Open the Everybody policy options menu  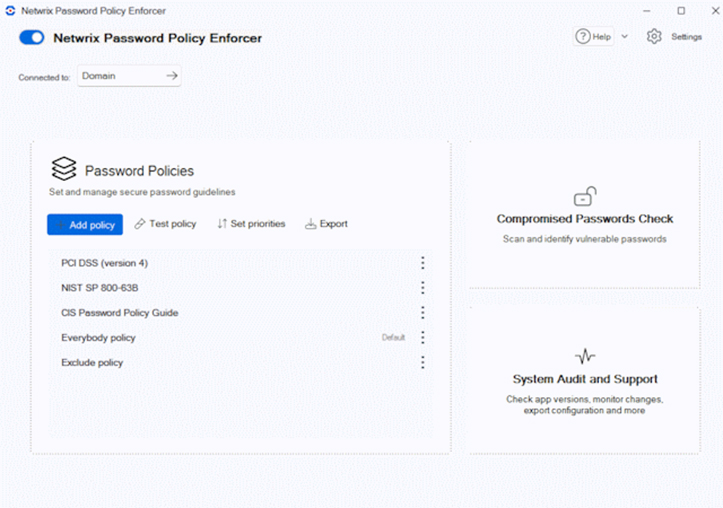point(422,337)
